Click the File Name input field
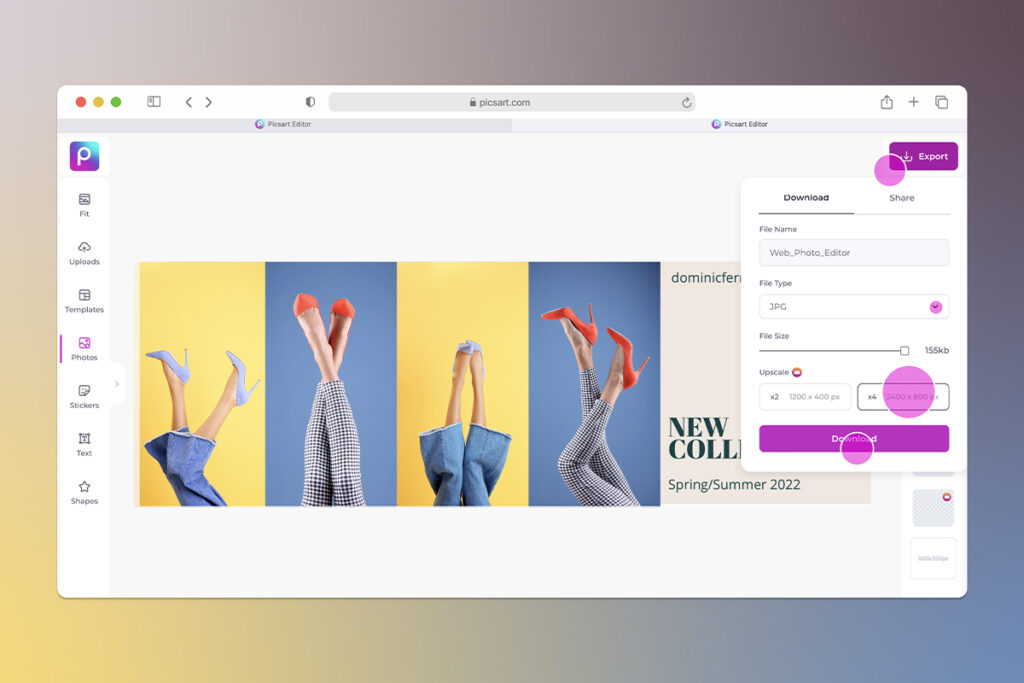This screenshot has height=683, width=1024. [x=853, y=252]
